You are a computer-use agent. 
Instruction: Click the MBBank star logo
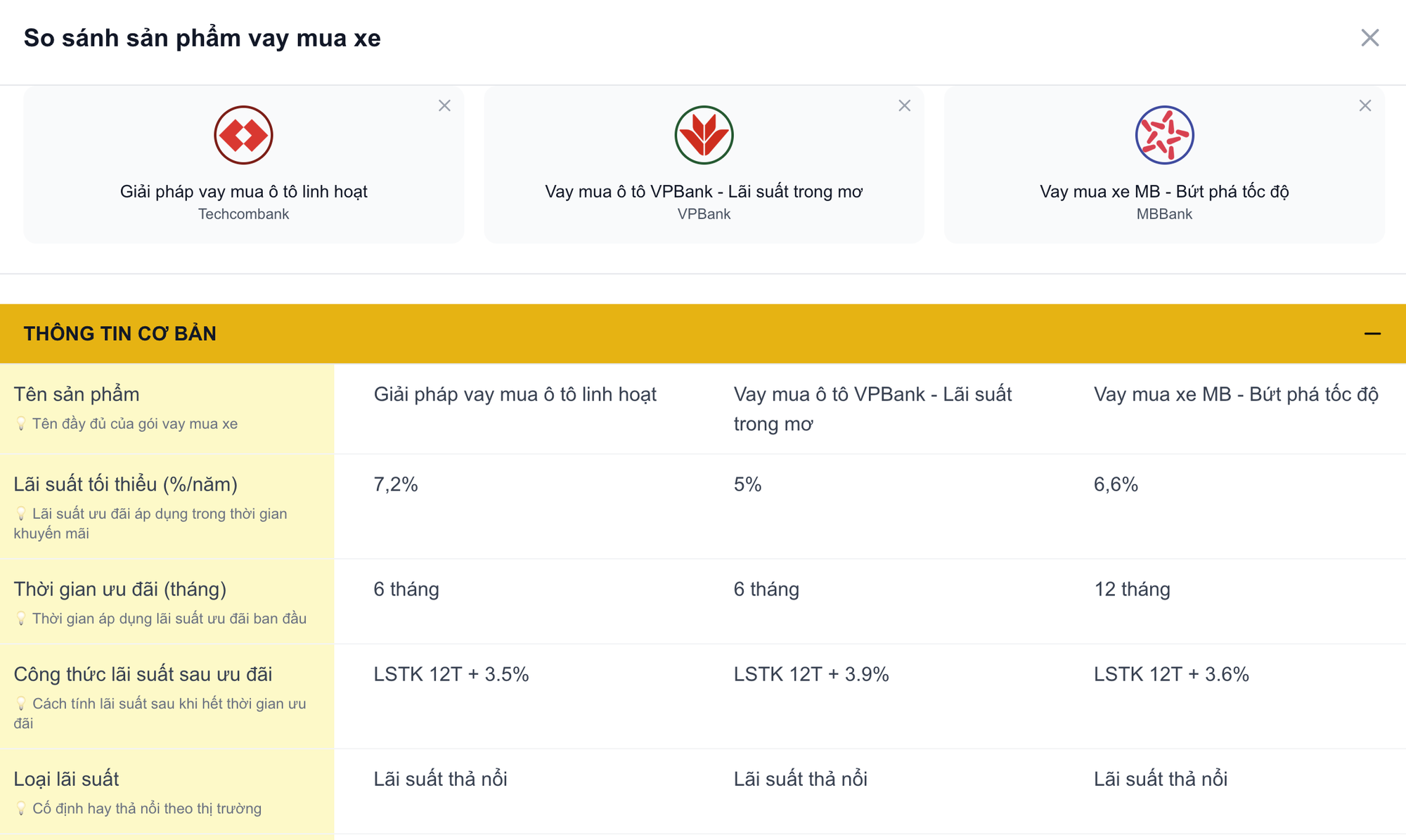pyautogui.click(x=1163, y=136)
